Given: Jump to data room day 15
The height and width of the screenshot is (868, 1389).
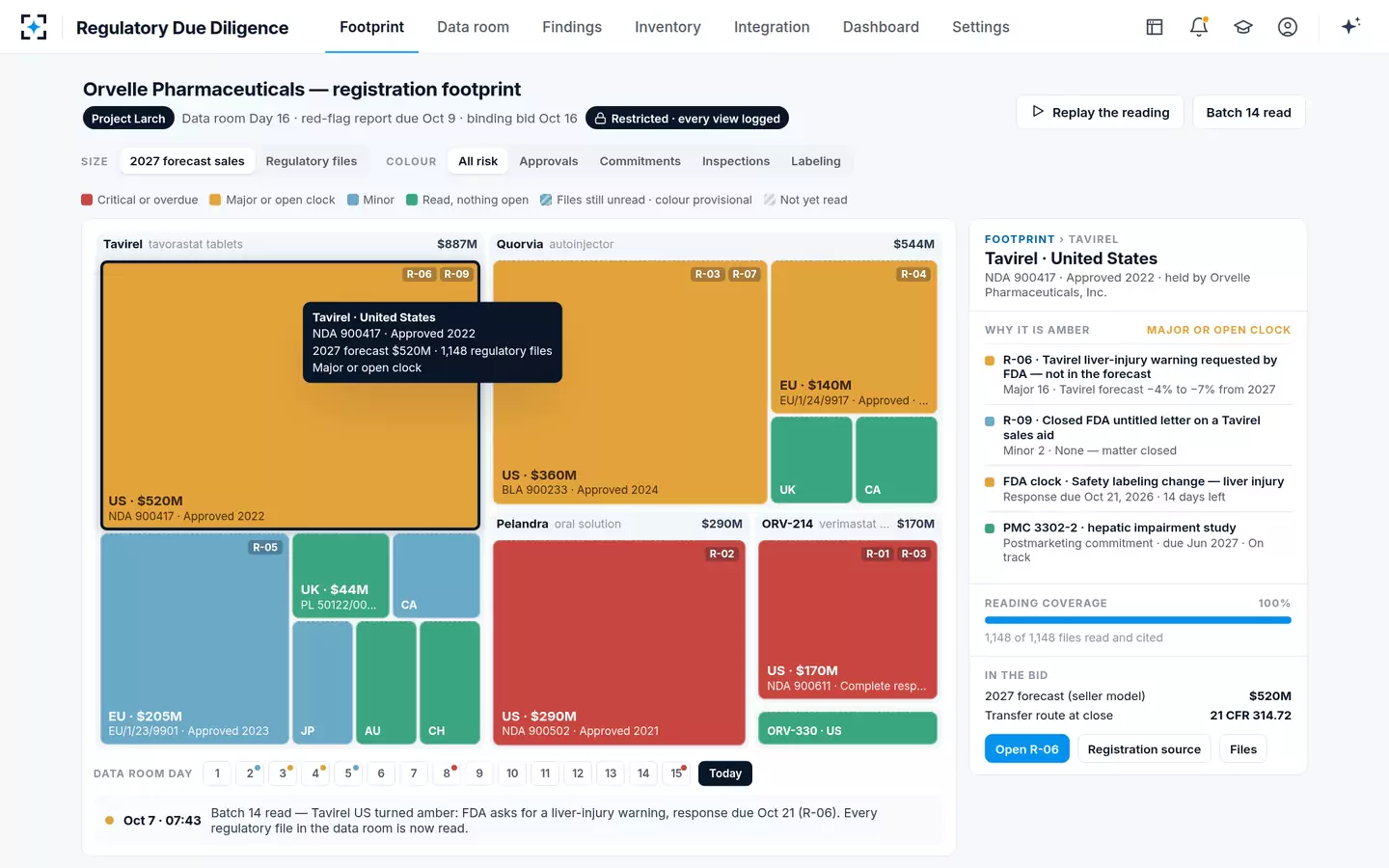Looking at the screenshot, I should click(x=677, y=773).
